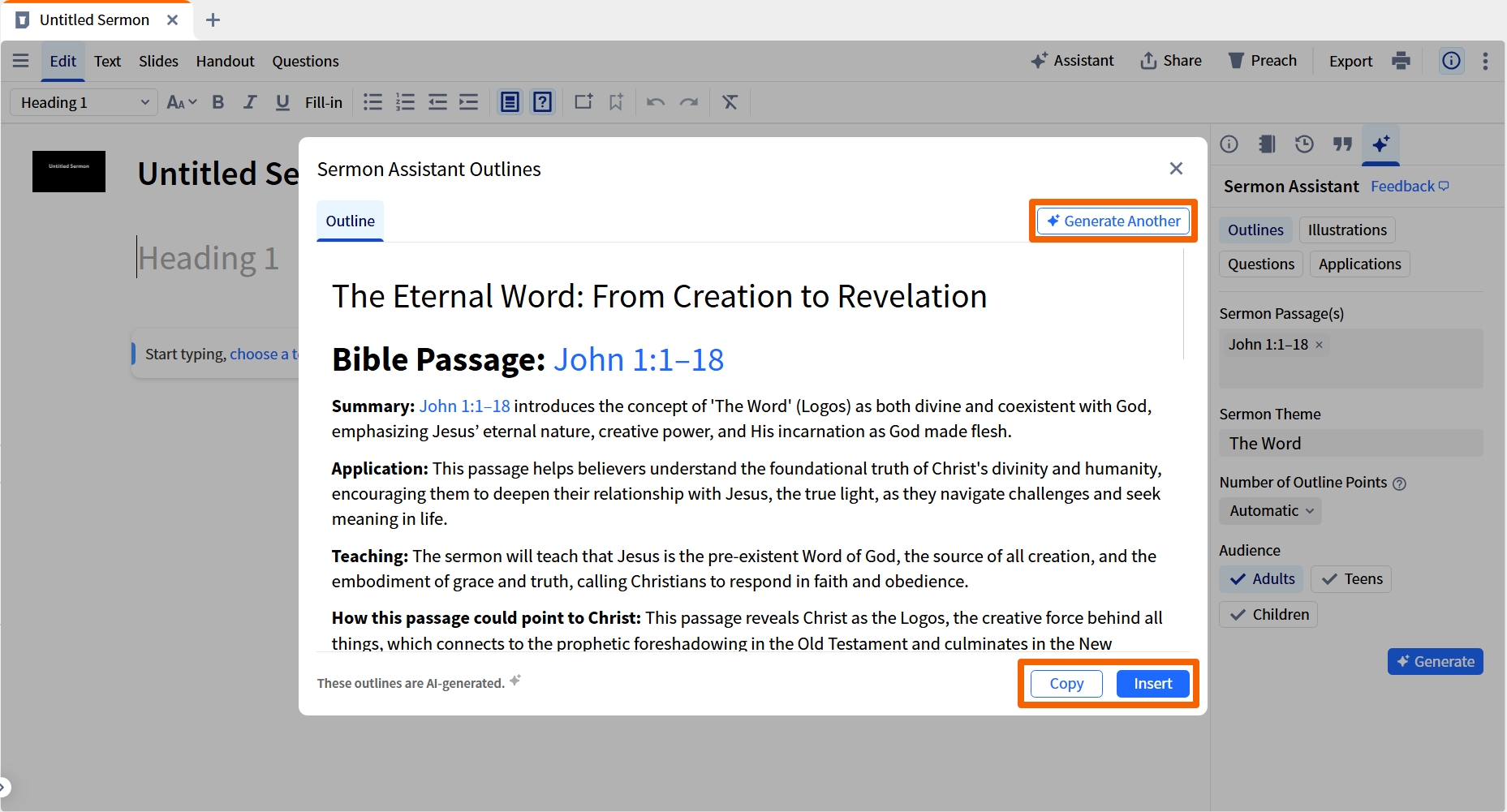Toggle the Adults audience option

pos(1262,579)
